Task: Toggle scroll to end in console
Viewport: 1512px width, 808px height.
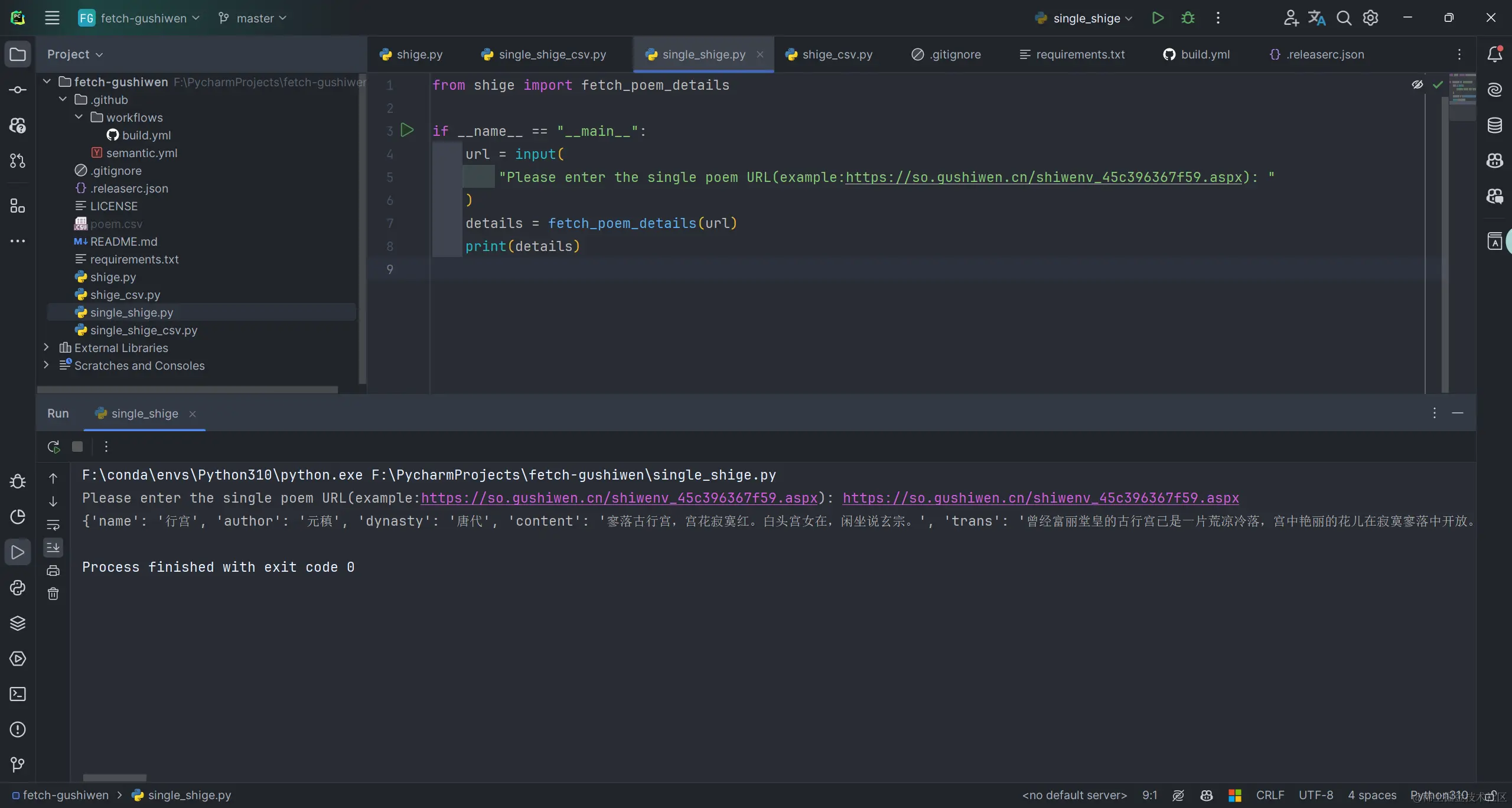Action: click(53, 548)
